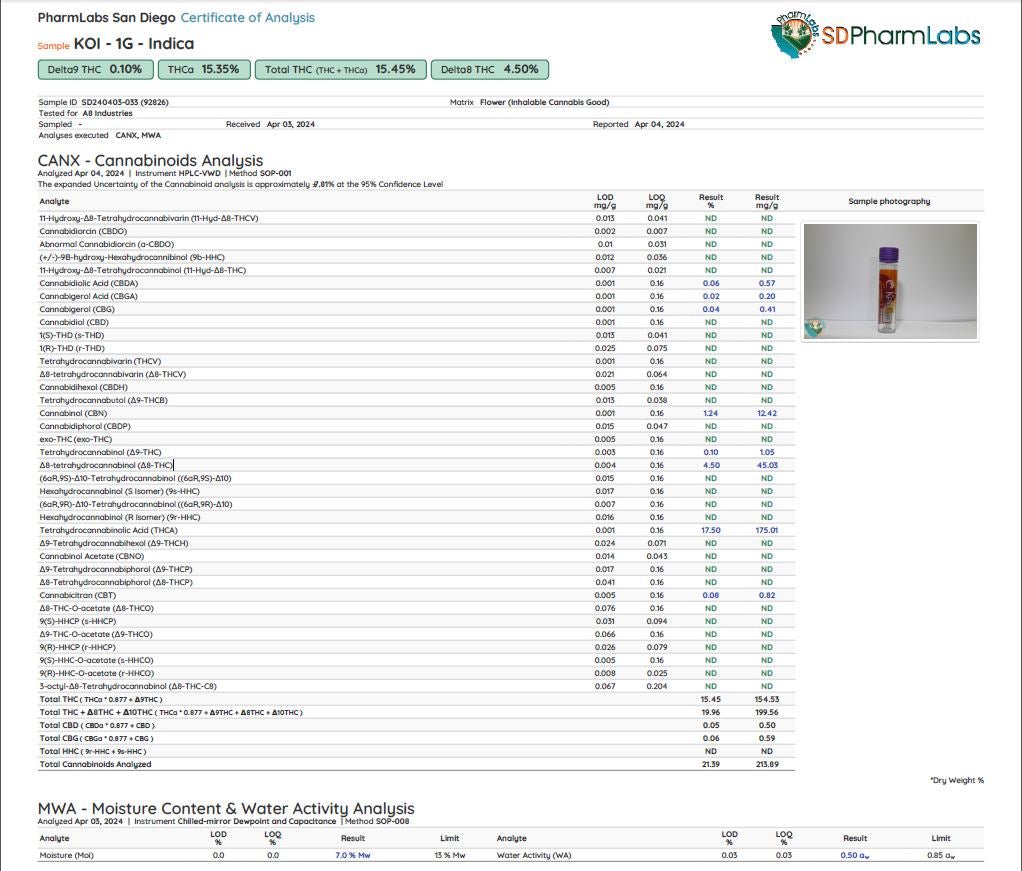This screenshot has width=1022, height=871.
Task: Click the CBN result 1.24 percent
Action: coord(711,413)
